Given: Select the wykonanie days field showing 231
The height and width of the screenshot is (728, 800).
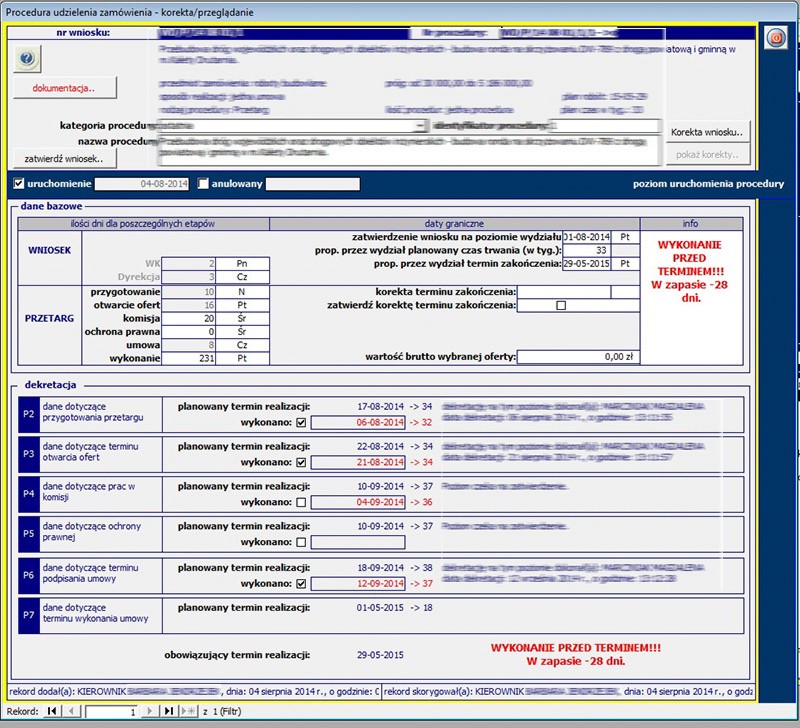Looking at the screenshot, I should [188, 358].
